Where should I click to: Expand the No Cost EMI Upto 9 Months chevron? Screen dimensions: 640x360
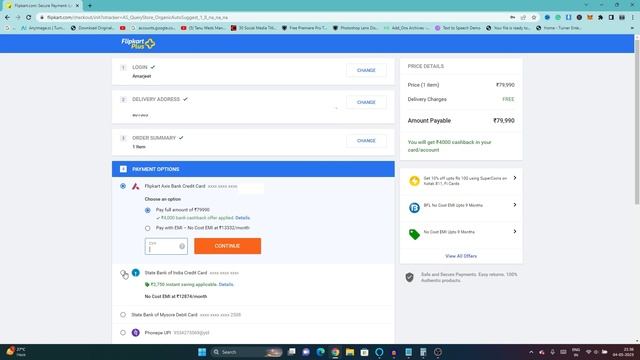click(515, 232)
